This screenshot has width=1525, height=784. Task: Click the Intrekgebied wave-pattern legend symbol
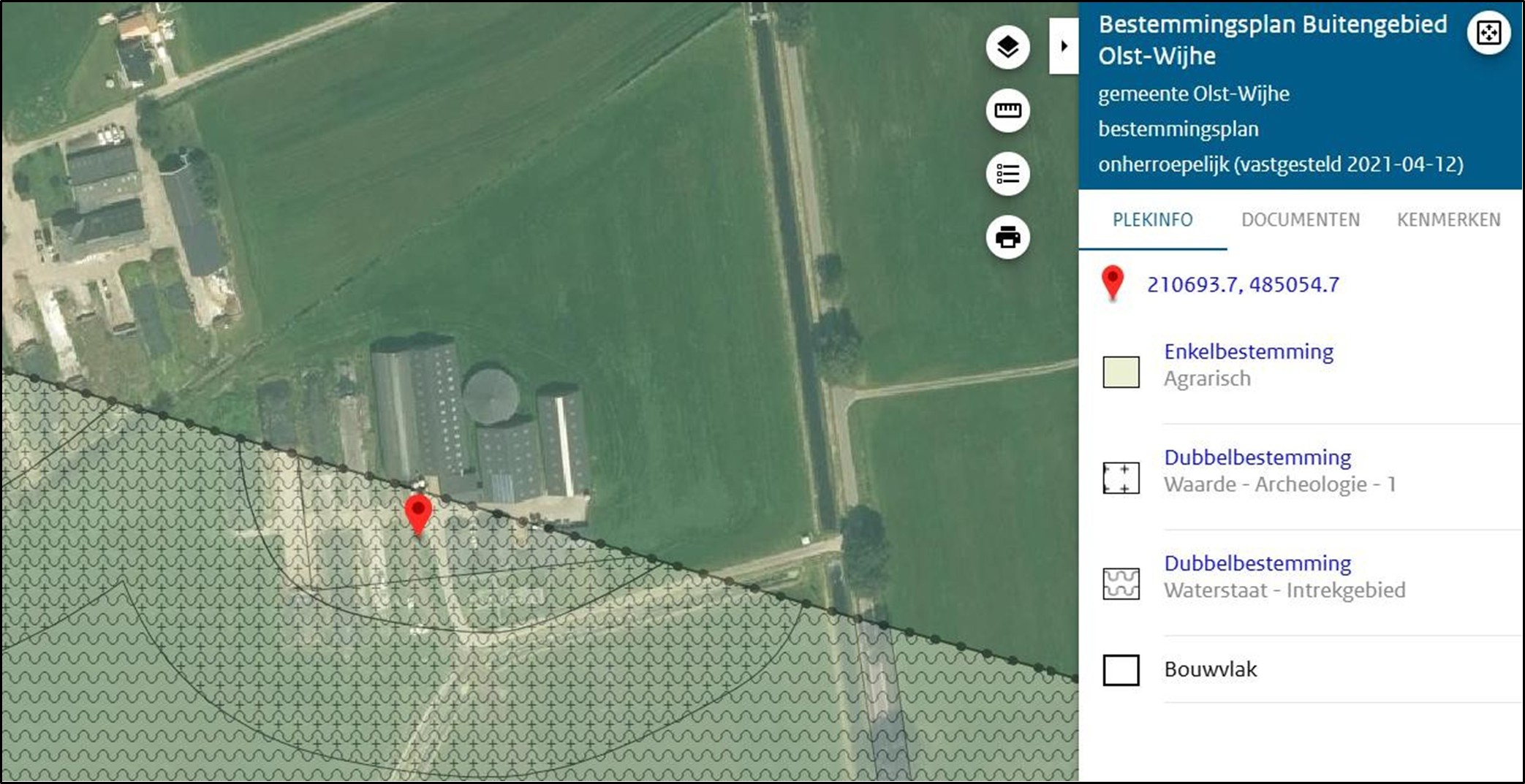[x=1121, y=584]
